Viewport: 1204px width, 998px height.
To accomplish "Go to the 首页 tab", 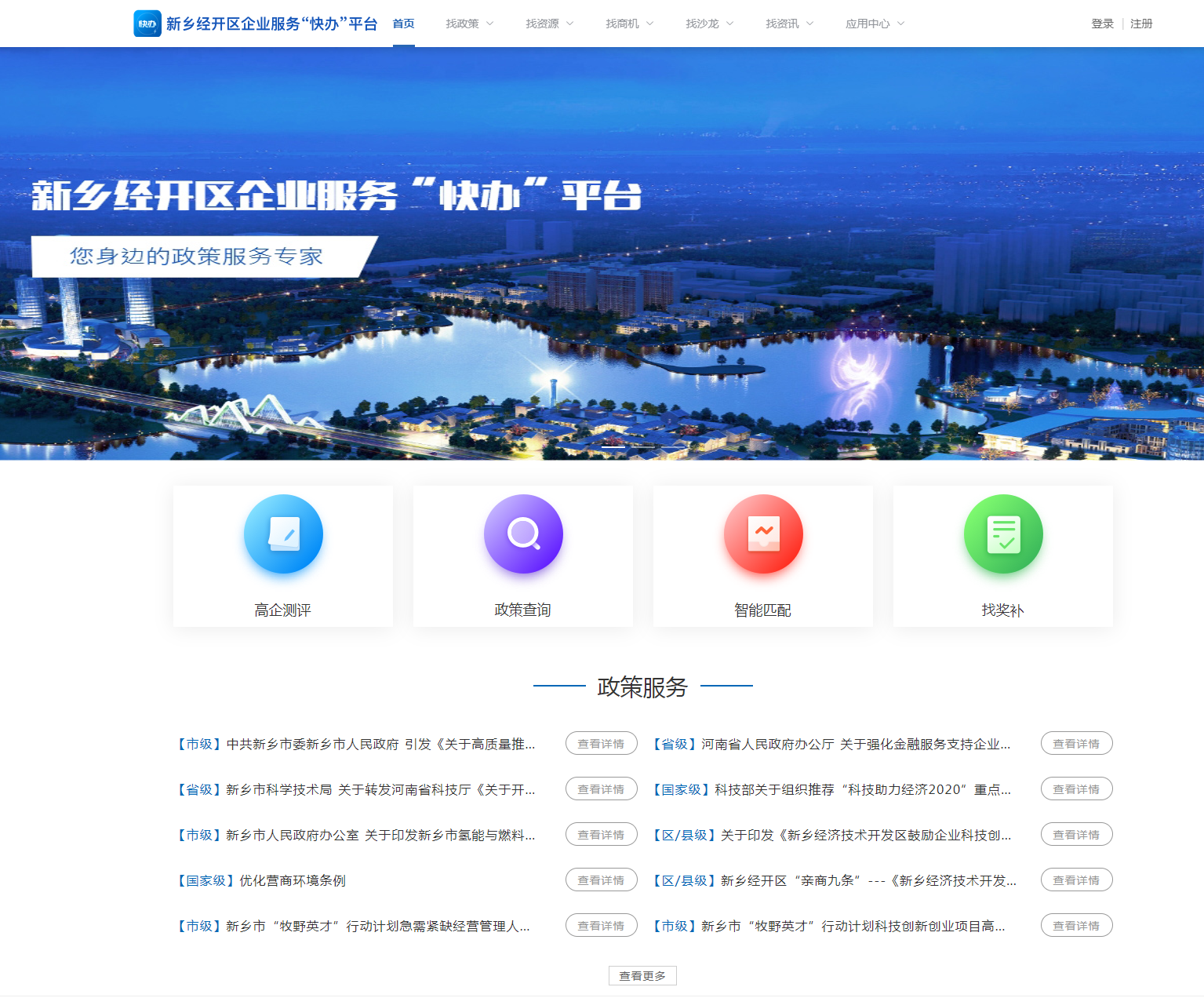I will coord(403,24).
